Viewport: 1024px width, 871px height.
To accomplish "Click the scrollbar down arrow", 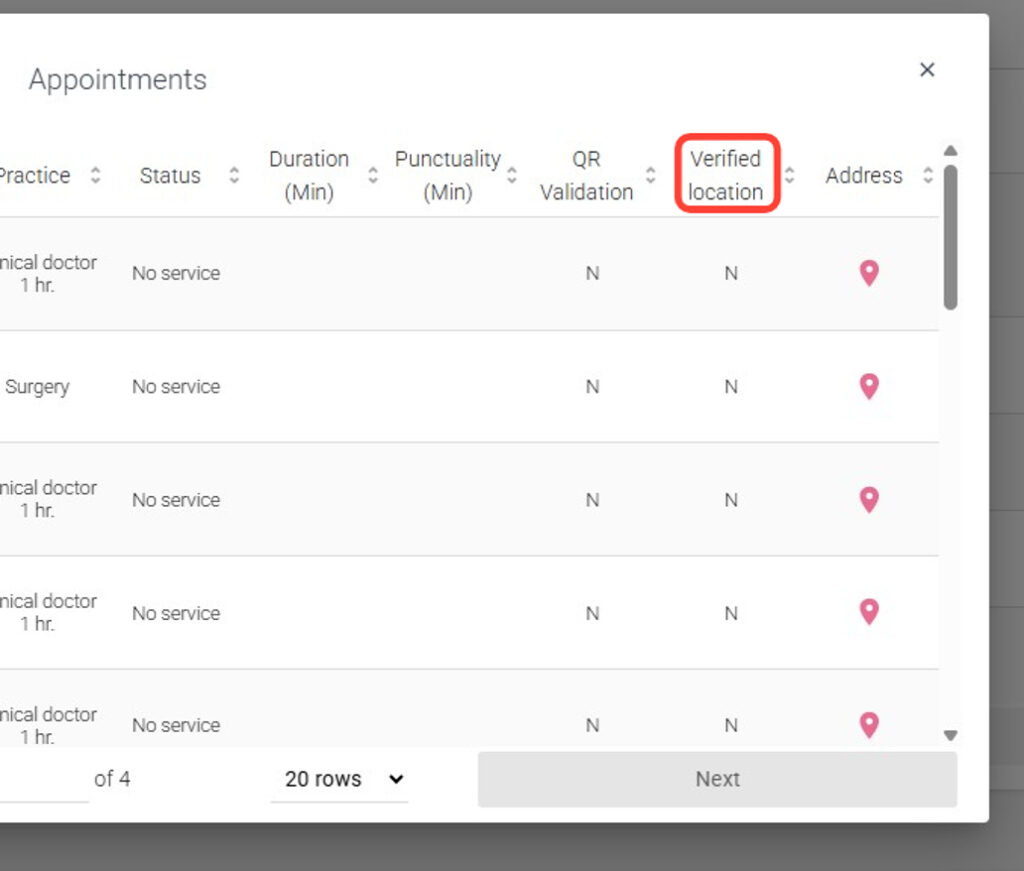I will click(950, 736).
